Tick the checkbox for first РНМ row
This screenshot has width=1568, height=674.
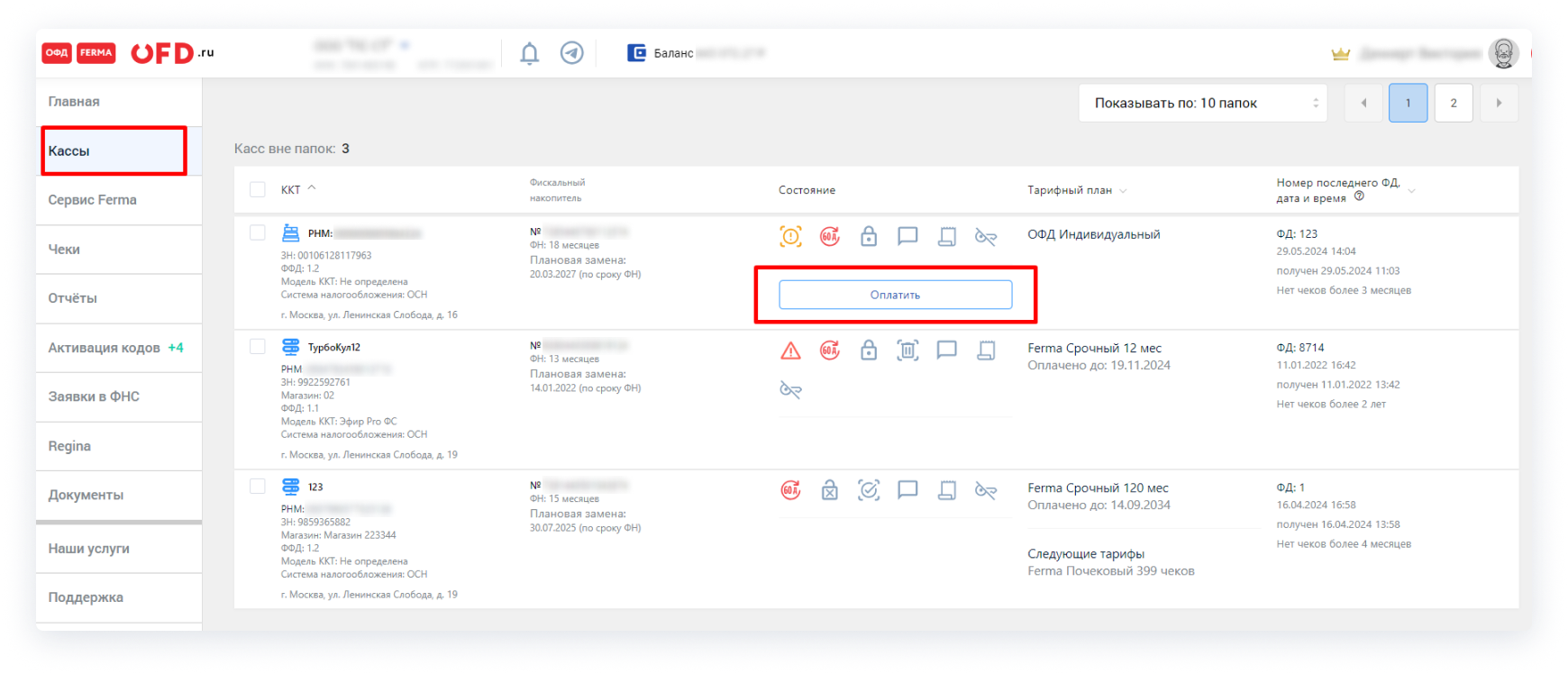(258, 232)
